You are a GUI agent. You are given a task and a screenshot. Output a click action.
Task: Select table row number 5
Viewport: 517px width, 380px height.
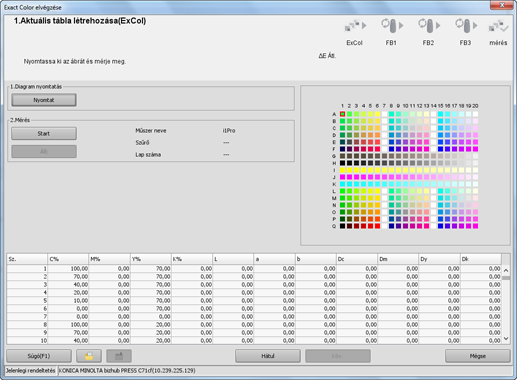(x=254, y=300)
